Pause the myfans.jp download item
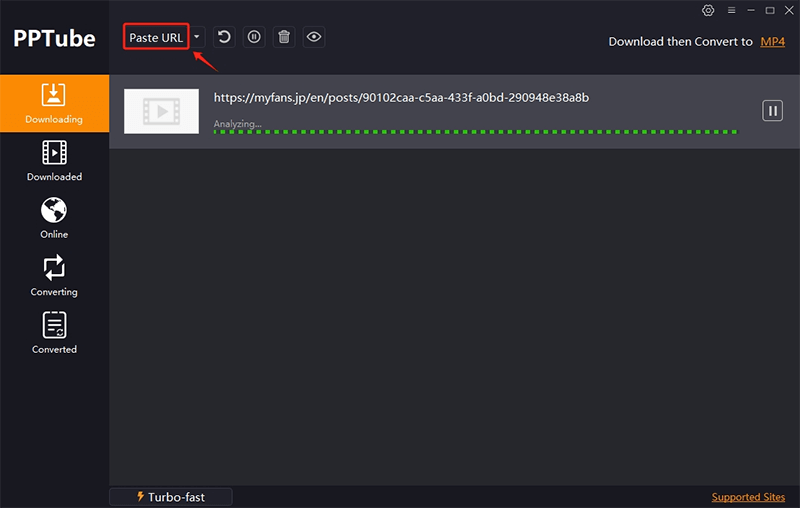The height and width of the screenshot is (508, 800). click(x=772, y=110)
